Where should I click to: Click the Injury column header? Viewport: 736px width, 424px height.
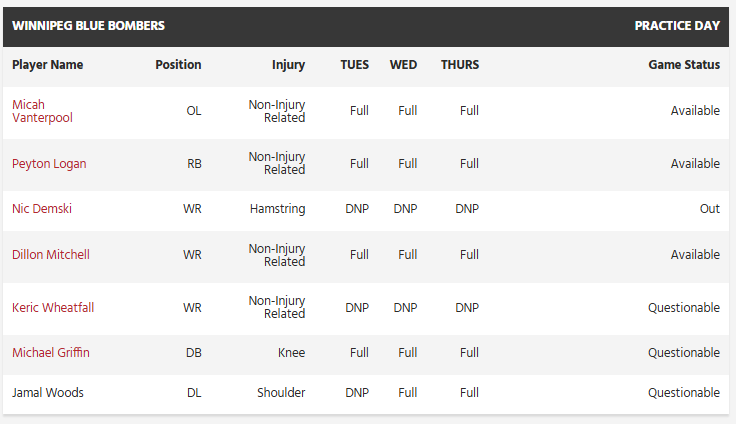click(288, 65)
